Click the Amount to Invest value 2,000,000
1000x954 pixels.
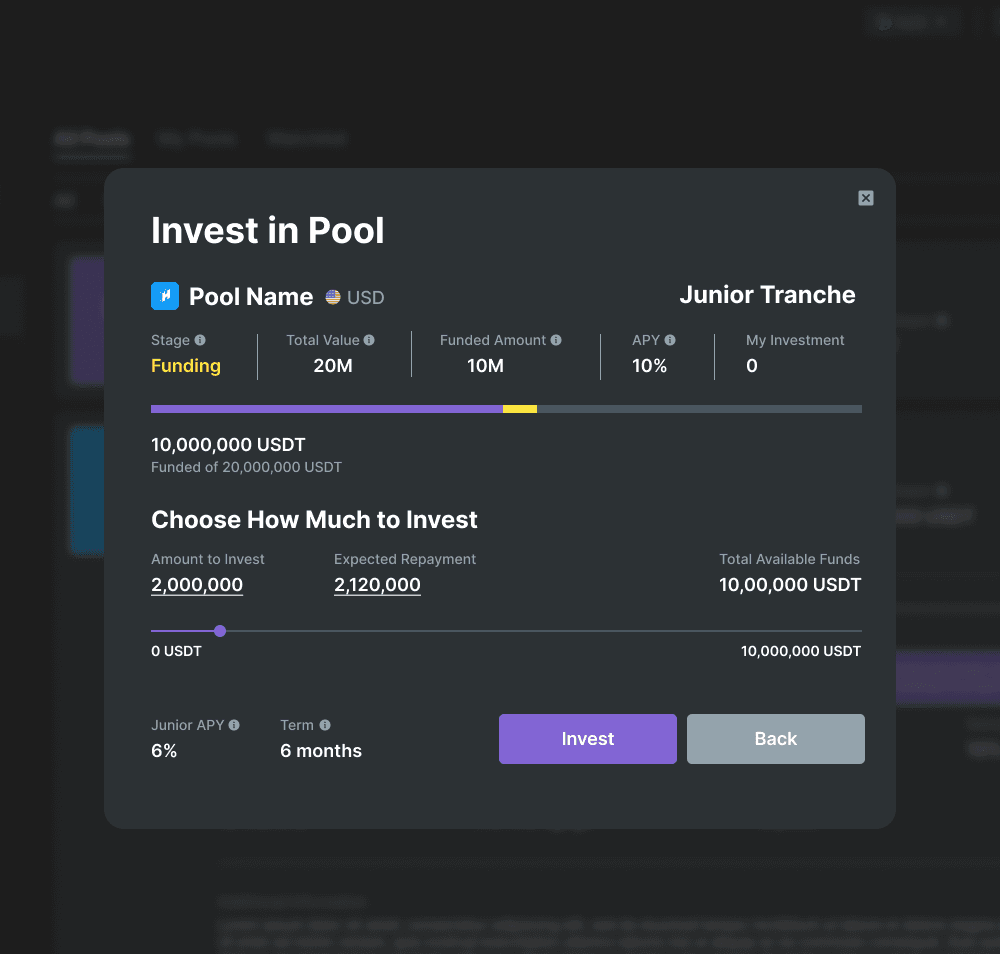click(197, 584)
